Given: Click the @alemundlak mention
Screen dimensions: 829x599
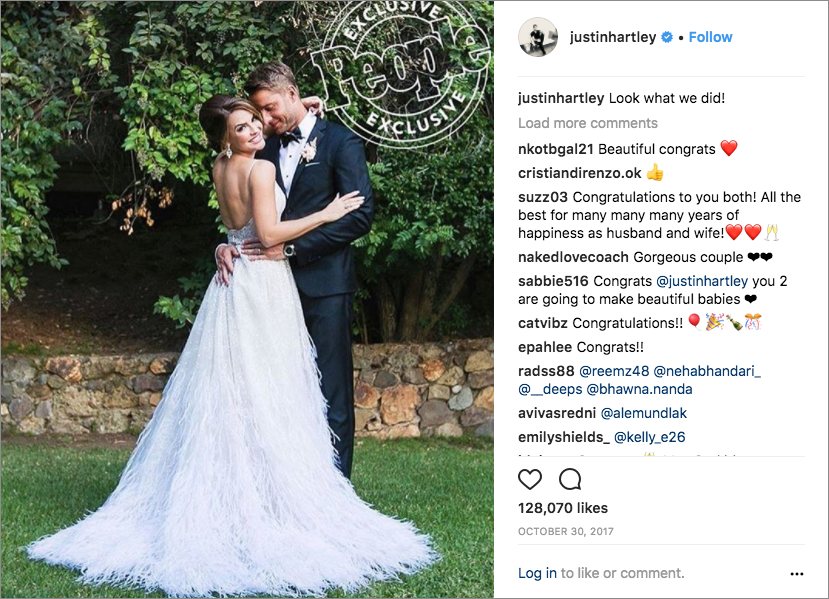Looking at the screenshot, I should coord(643,413).
